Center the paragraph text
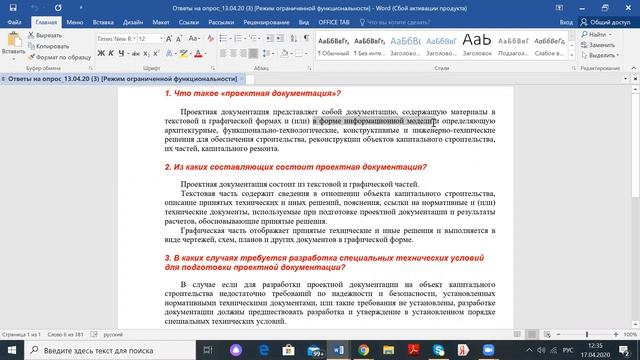Screen dimensions: 640x360 coord(233,53)
